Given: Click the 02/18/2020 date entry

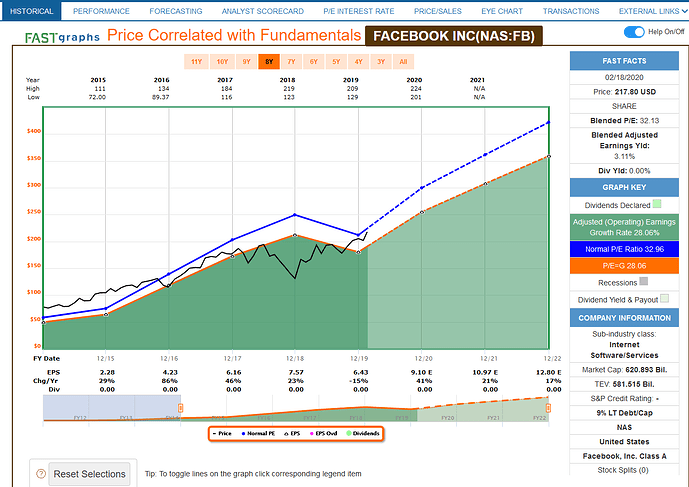Looking at the screenshot, I should 624,77.
